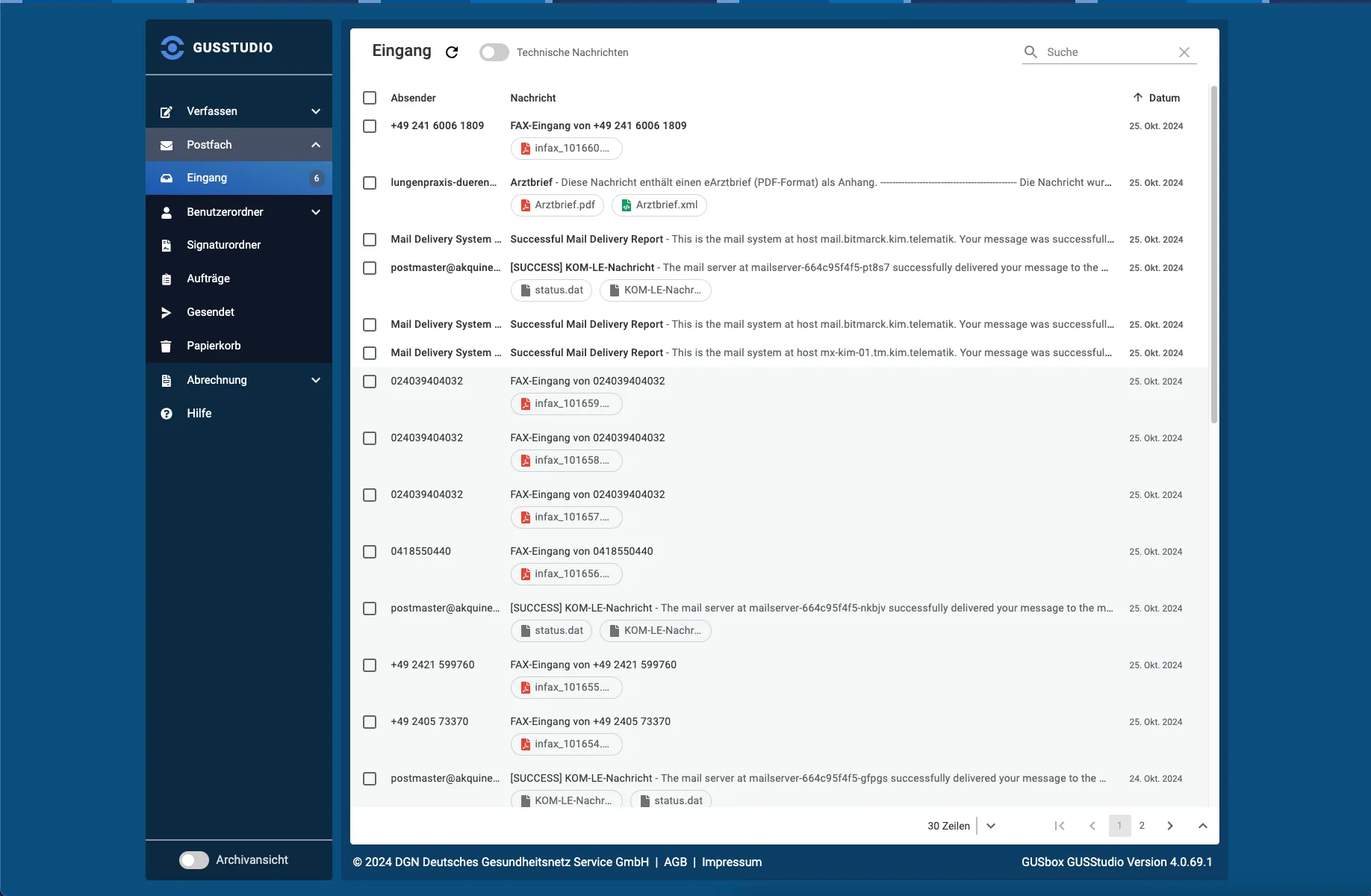Click the GUSSTUDIO logo
The height and width of the screenshot is (896, 1371).
(x=217, y=48)
